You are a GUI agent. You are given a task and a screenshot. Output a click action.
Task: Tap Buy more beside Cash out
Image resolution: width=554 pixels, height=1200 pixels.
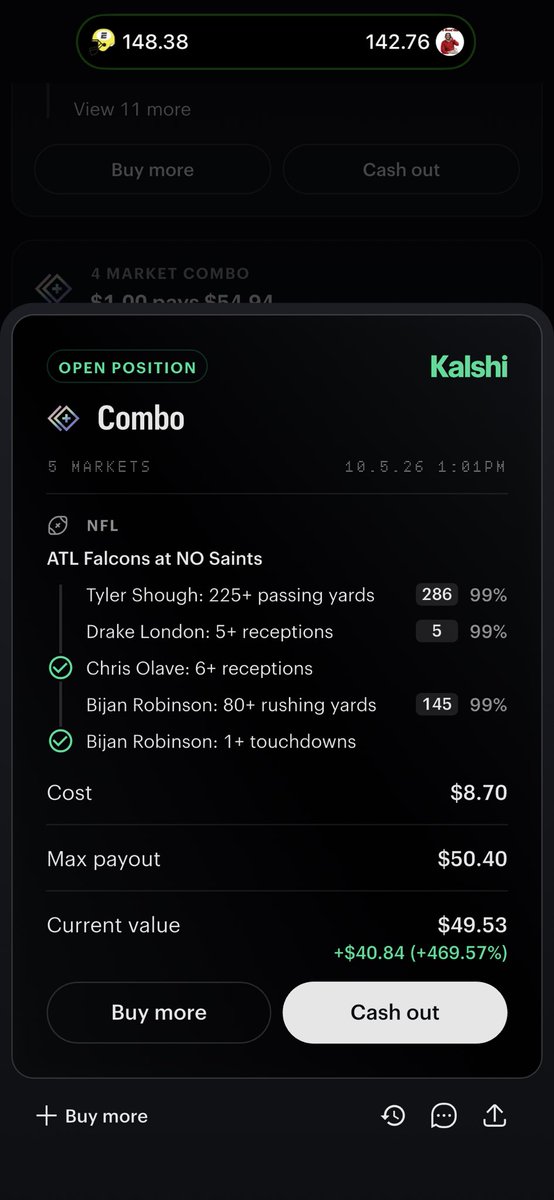(159, 1012)
